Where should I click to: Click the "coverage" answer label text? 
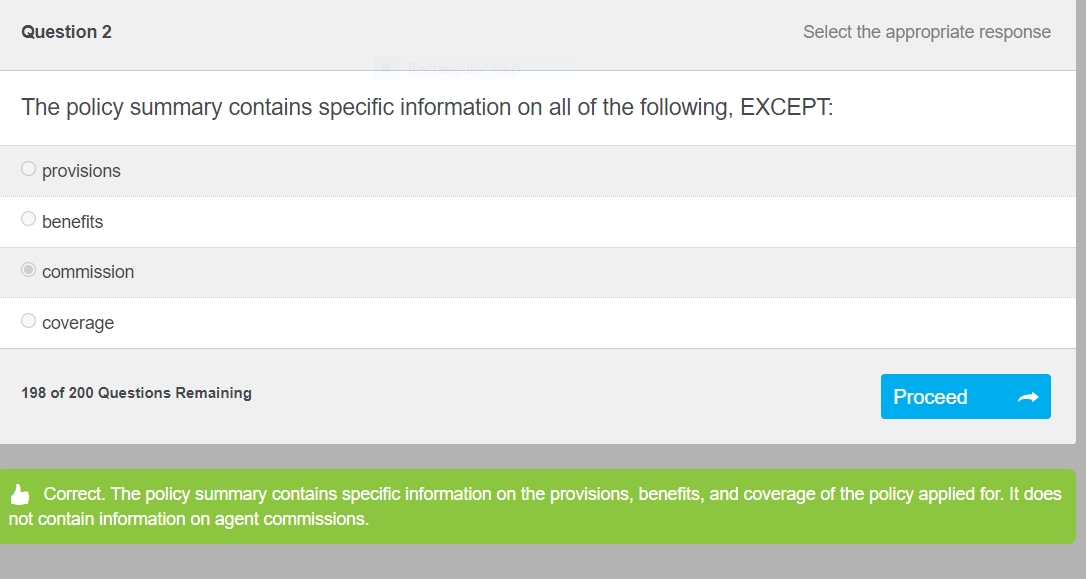(78, 323)
